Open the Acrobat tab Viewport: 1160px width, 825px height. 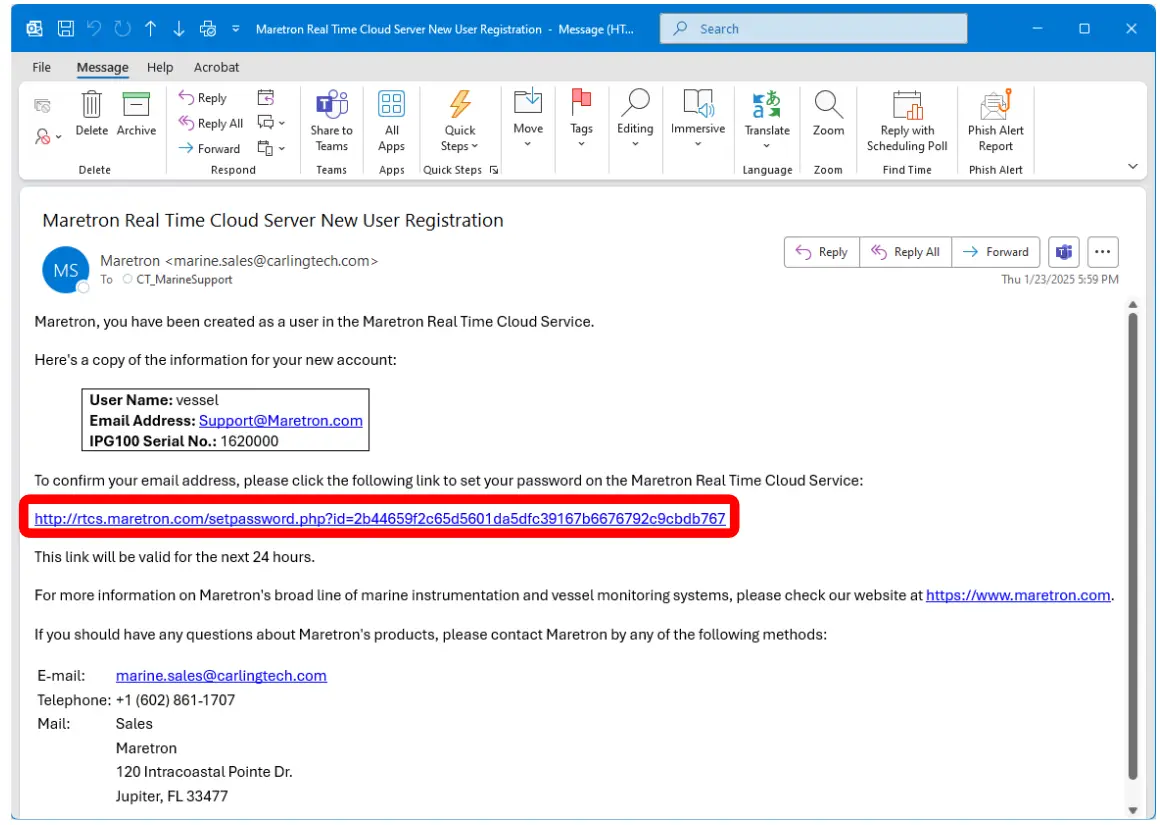pos(216,67)
